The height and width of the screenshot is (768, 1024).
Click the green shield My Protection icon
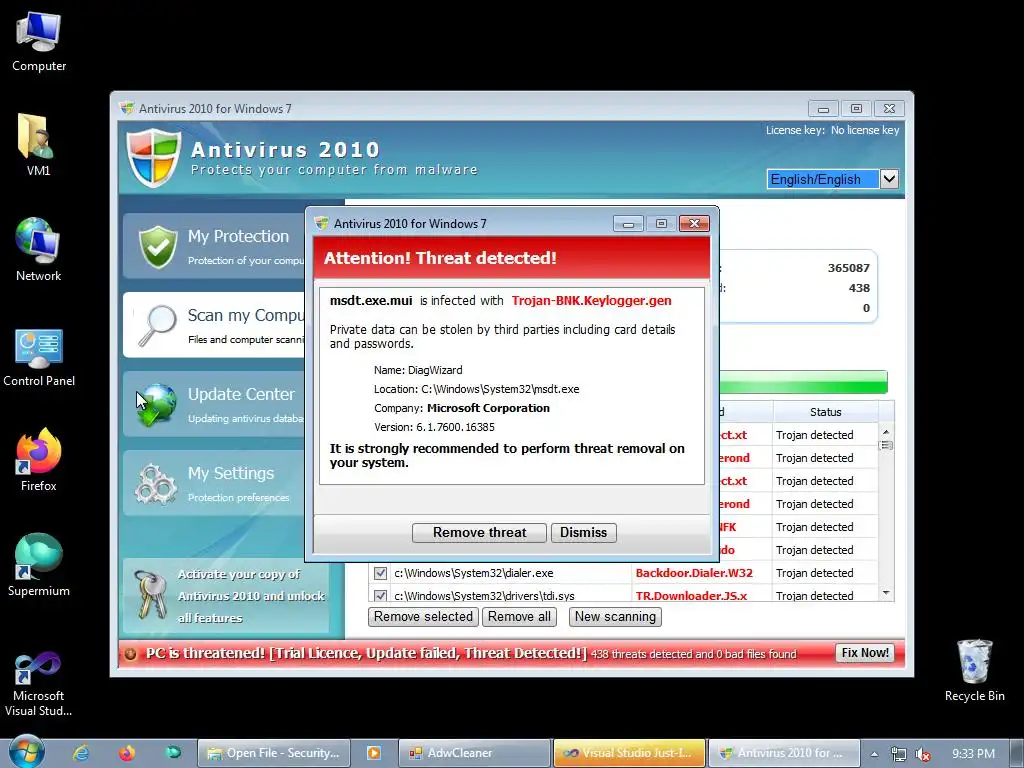point(158,247)
